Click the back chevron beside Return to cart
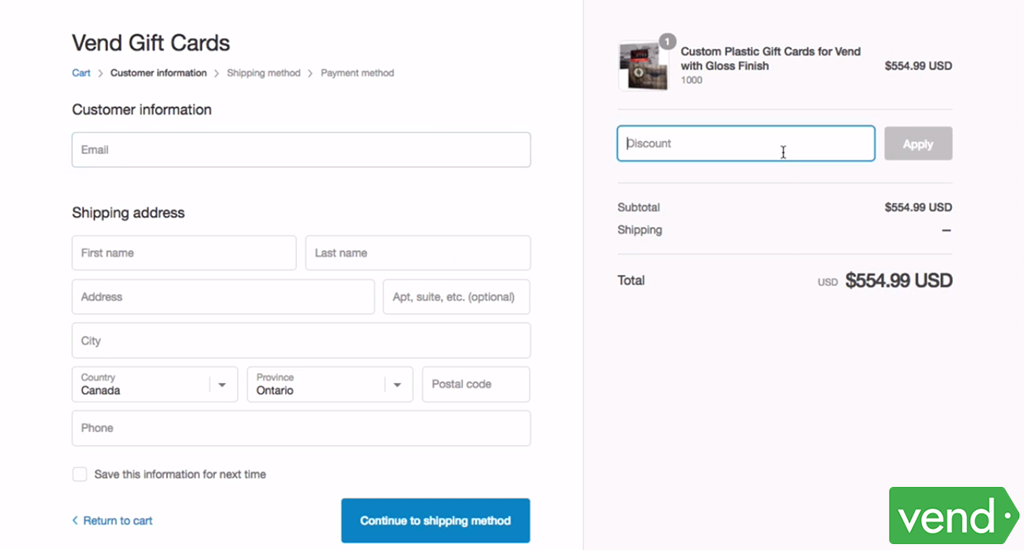 pos(75,521)
